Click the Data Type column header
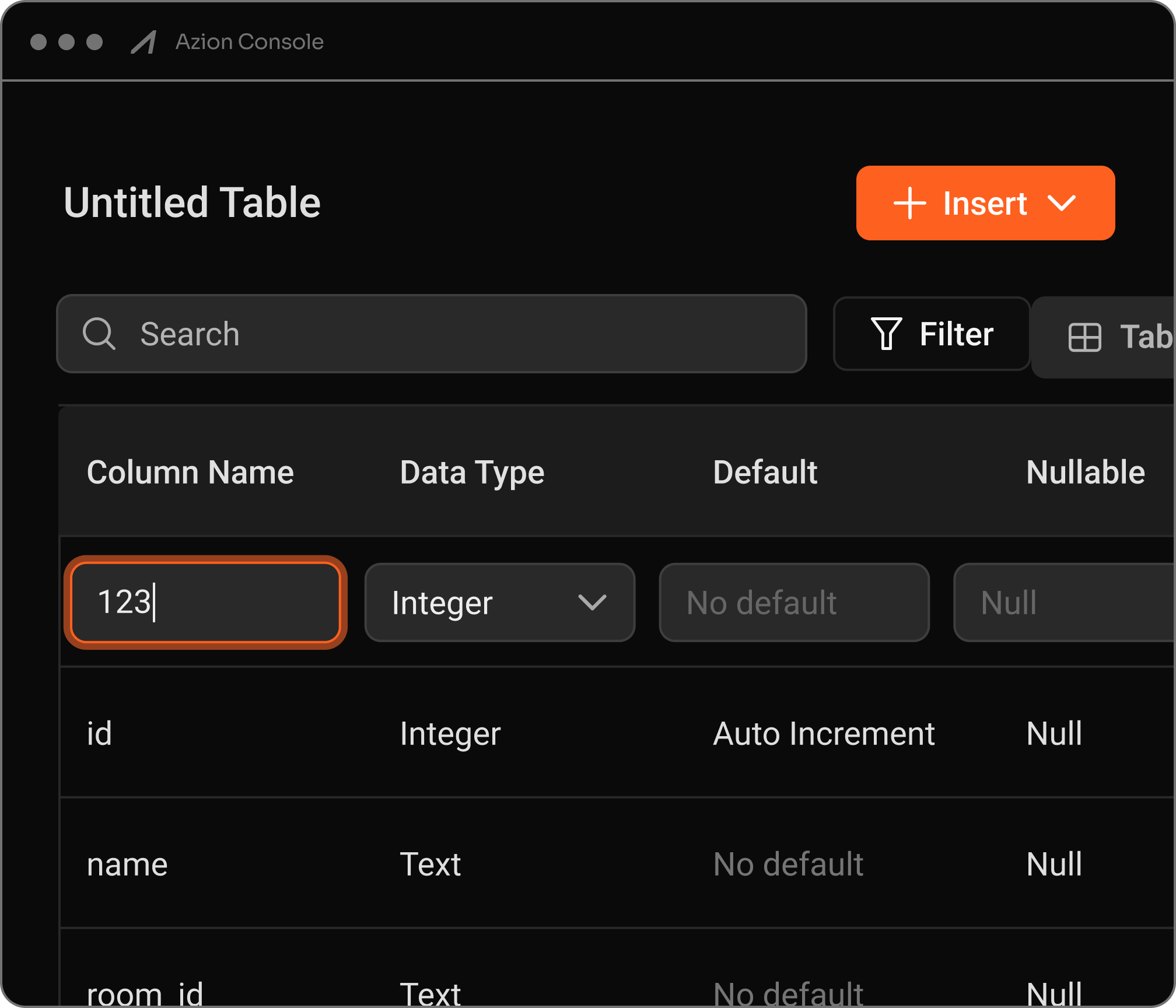This screenshot has height=1008, width=1176. point(472,472)
